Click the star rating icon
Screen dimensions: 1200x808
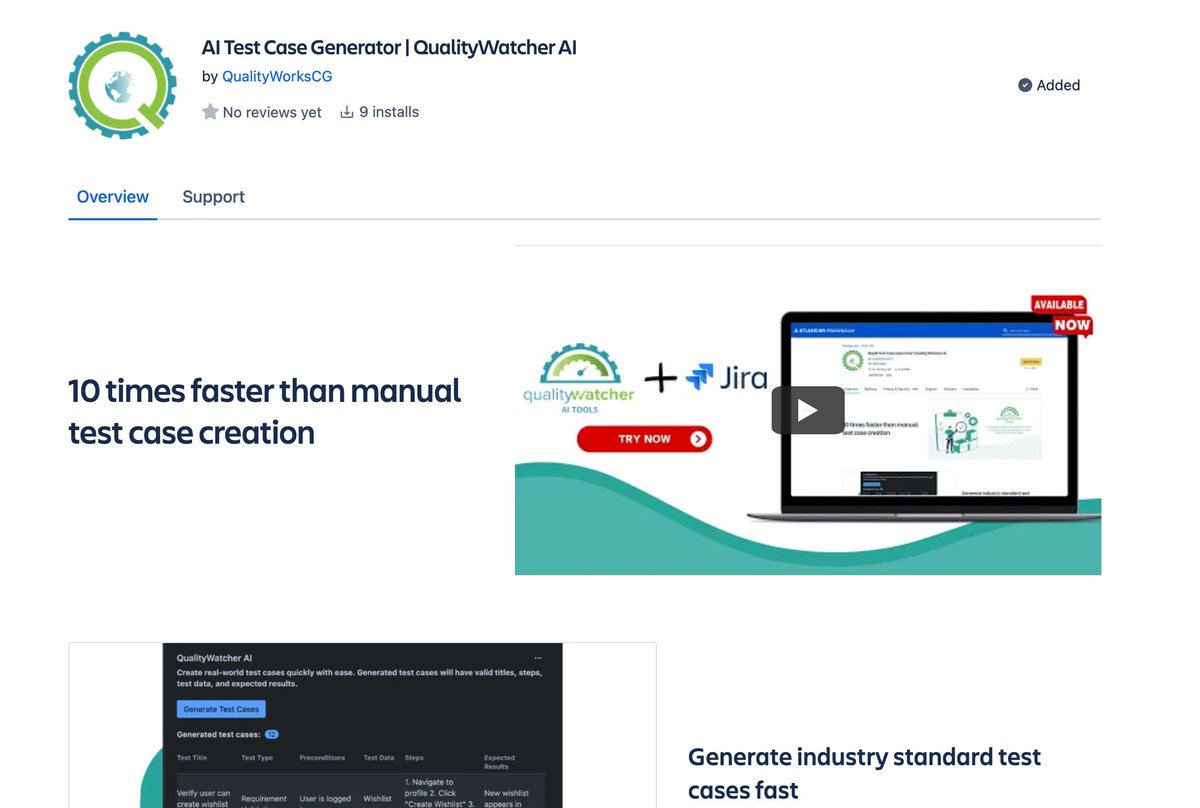pos(210,111)
